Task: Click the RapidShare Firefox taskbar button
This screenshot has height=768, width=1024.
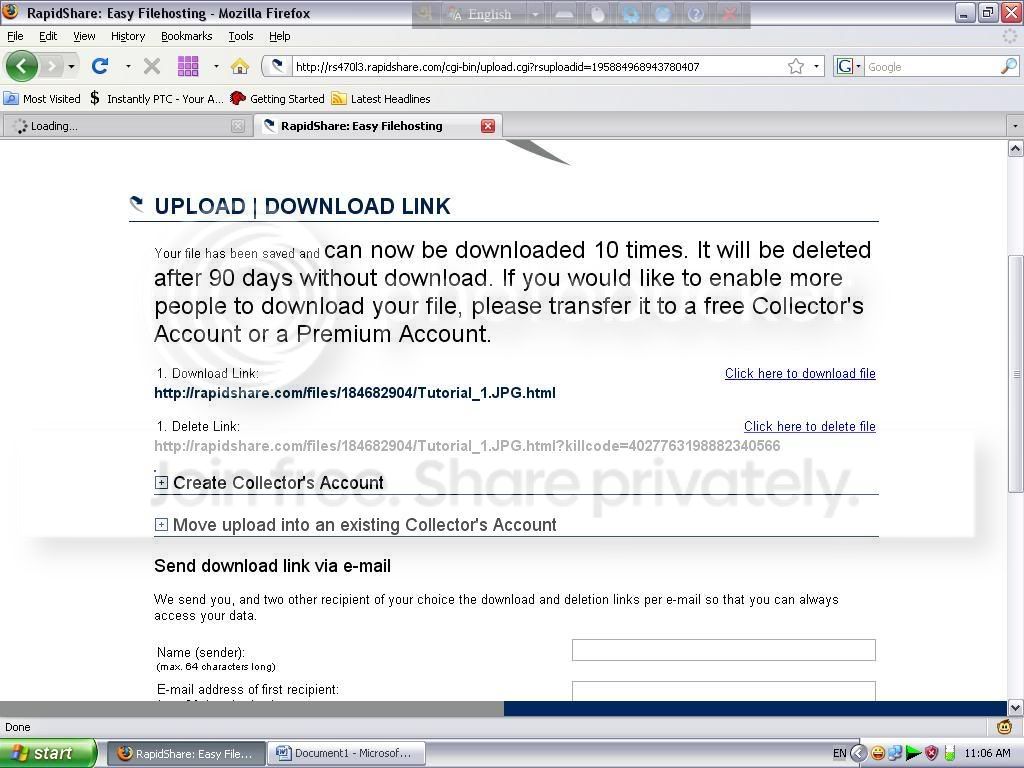Action: [186, 754]
